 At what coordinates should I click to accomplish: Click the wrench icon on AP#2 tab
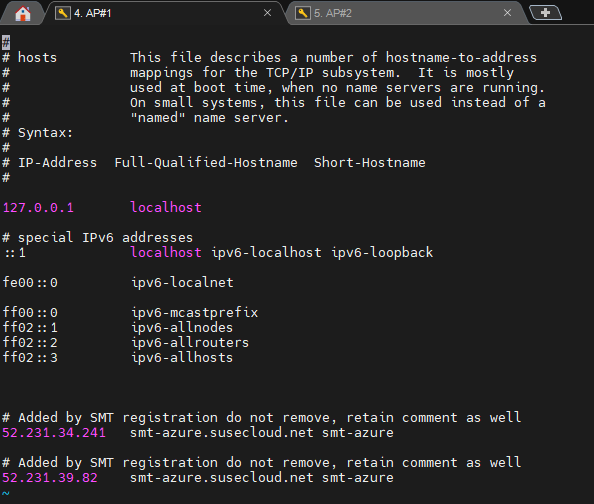click(x=303, y=13)
